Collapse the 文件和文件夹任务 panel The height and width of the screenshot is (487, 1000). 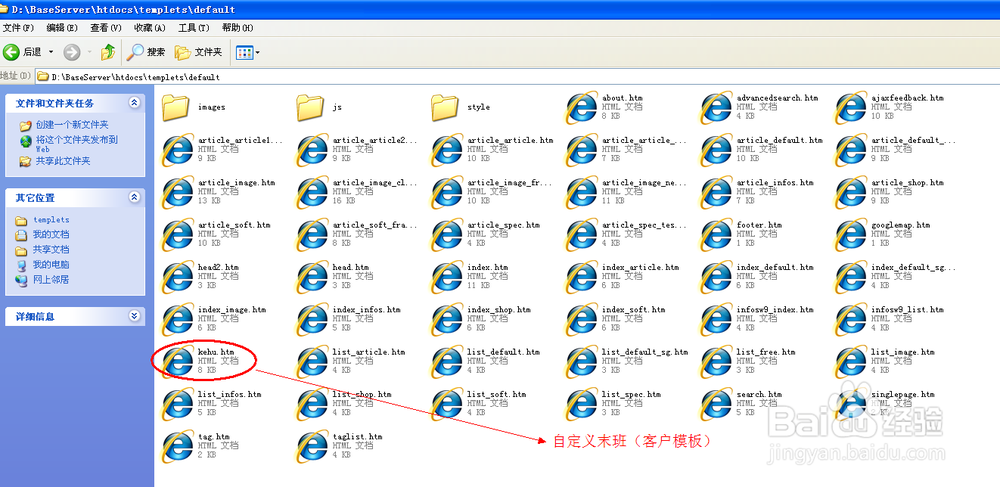tap(134, 103)
